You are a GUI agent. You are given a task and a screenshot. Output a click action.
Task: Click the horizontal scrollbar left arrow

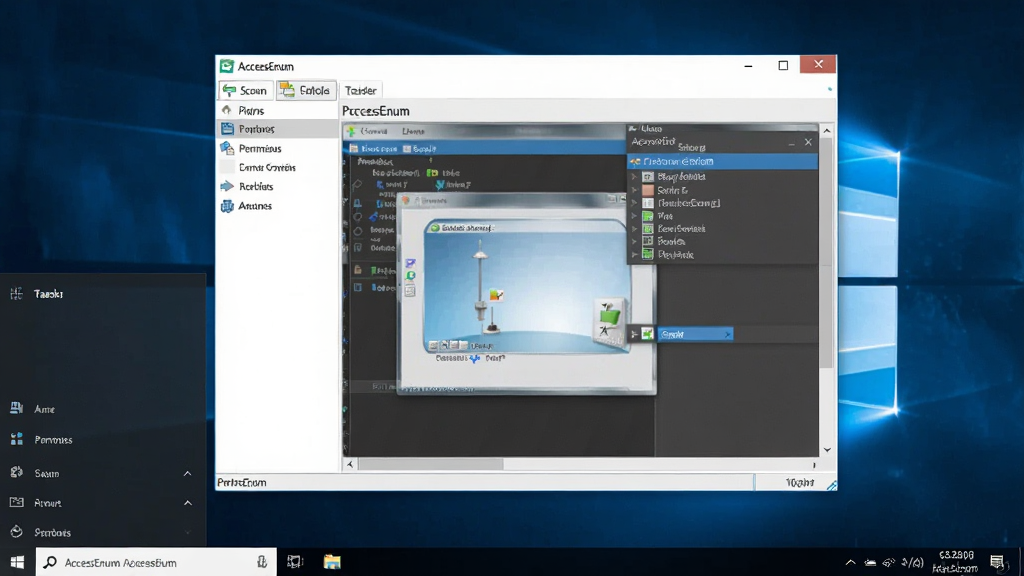(350, 464)
